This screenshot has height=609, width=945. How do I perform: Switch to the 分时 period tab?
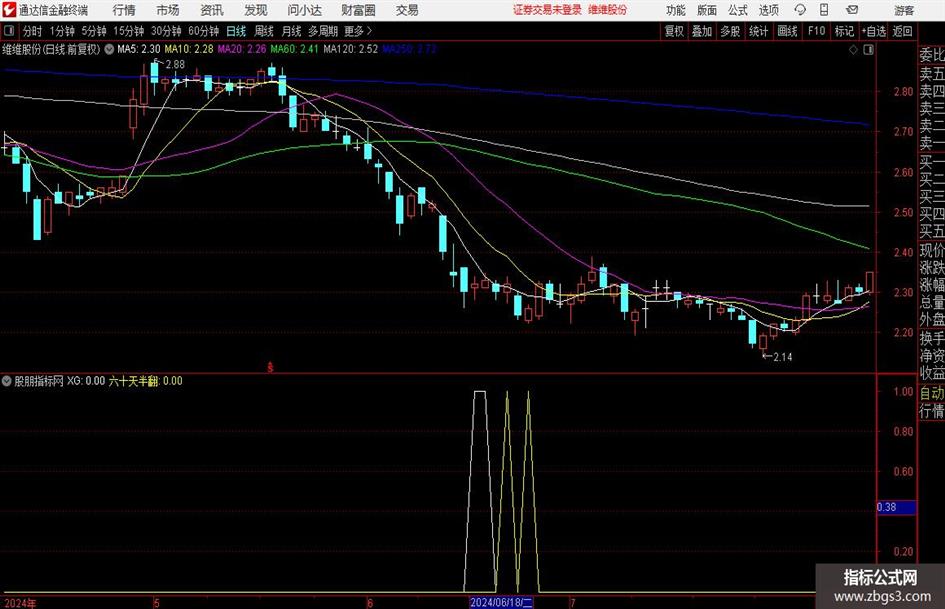[33, 31]
